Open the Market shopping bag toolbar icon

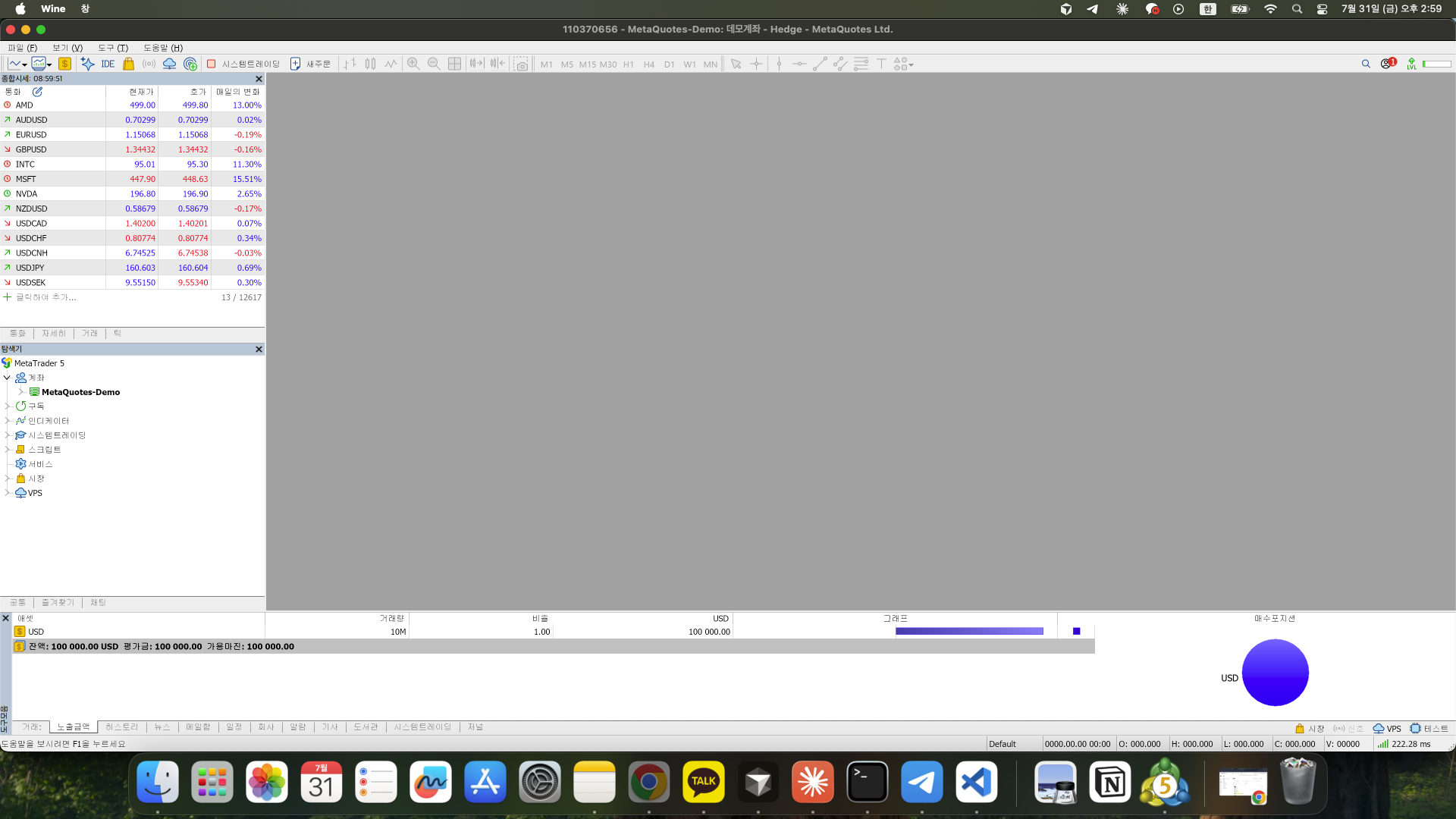pos(129,64)
